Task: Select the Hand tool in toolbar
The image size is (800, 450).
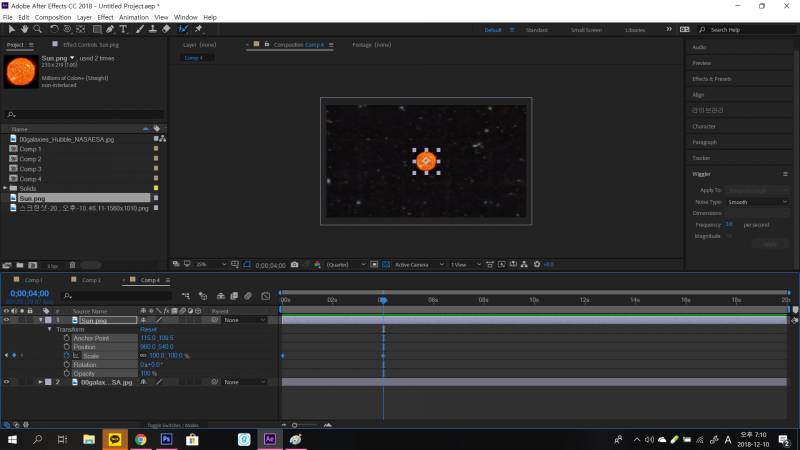Action: pos(24,29)
